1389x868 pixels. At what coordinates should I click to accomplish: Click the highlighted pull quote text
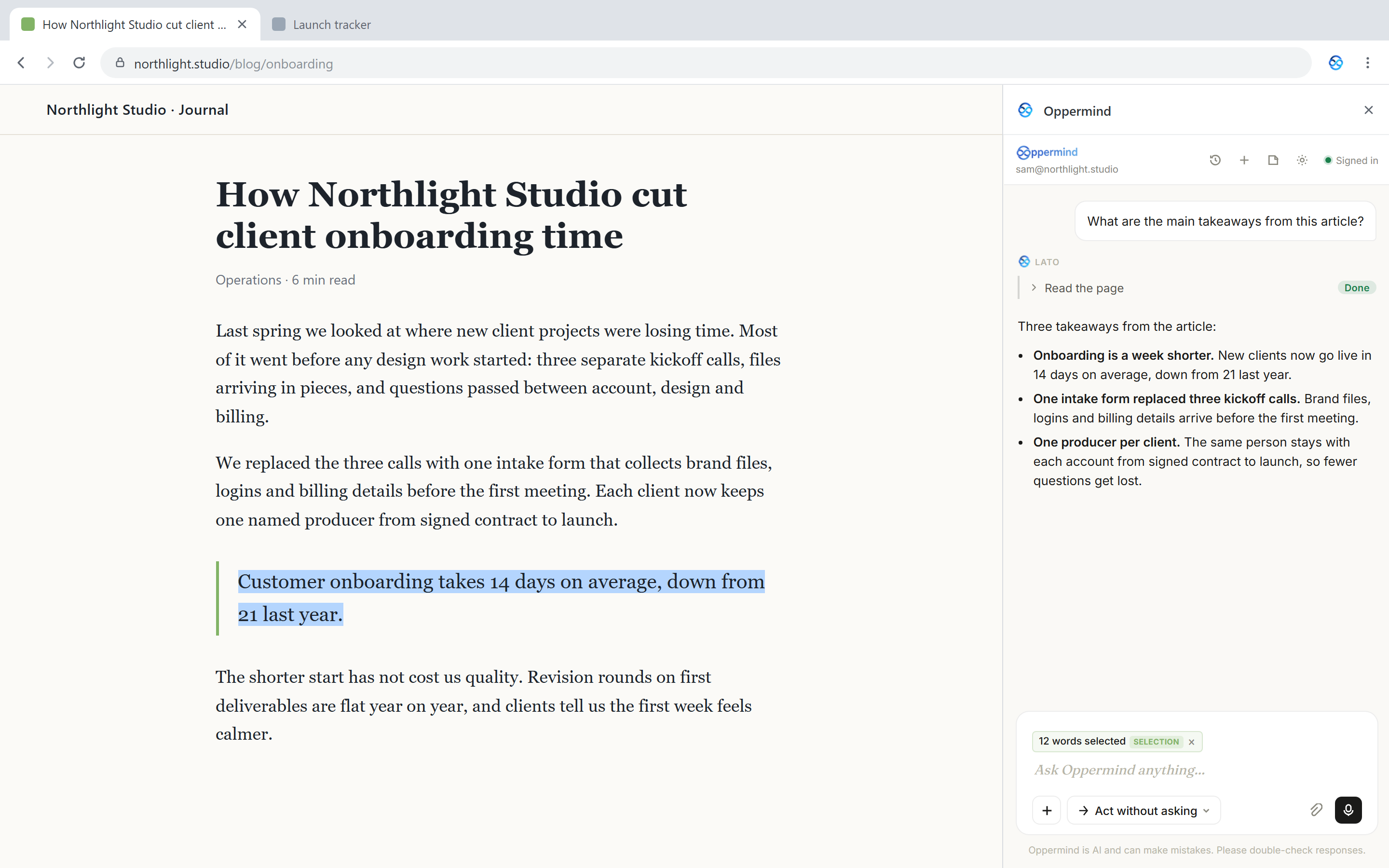coord(501,597)
